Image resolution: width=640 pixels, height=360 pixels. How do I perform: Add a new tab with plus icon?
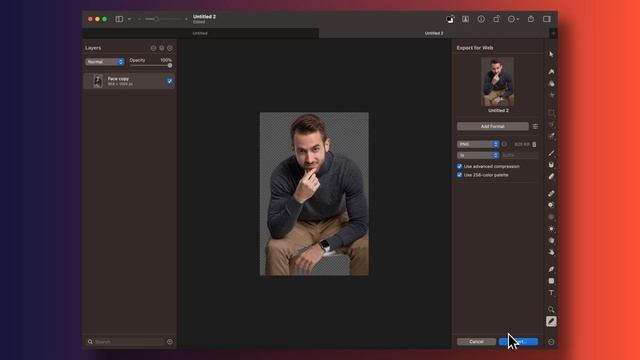553,33
